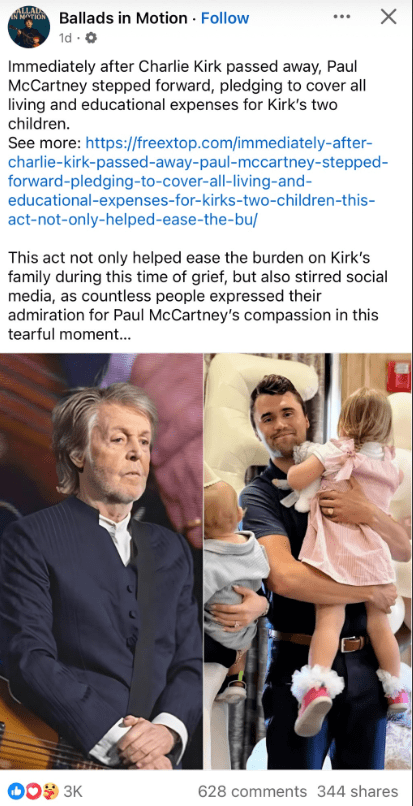The width and height of the screenshot is (413, 806).
Task: View the 3K reactions count
Action: (x=73, y=791)
